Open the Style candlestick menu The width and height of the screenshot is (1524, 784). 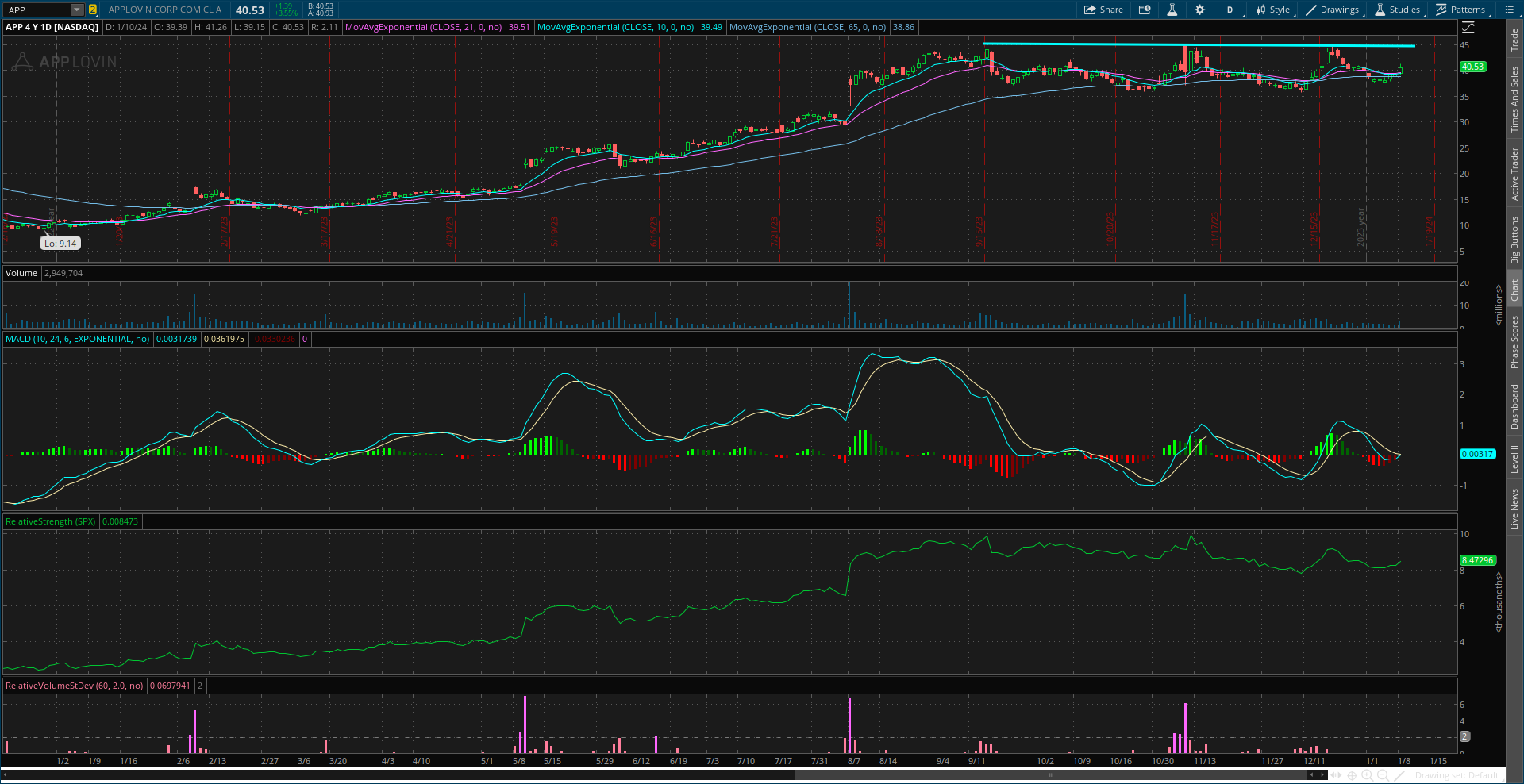(x=1273, y=10)
